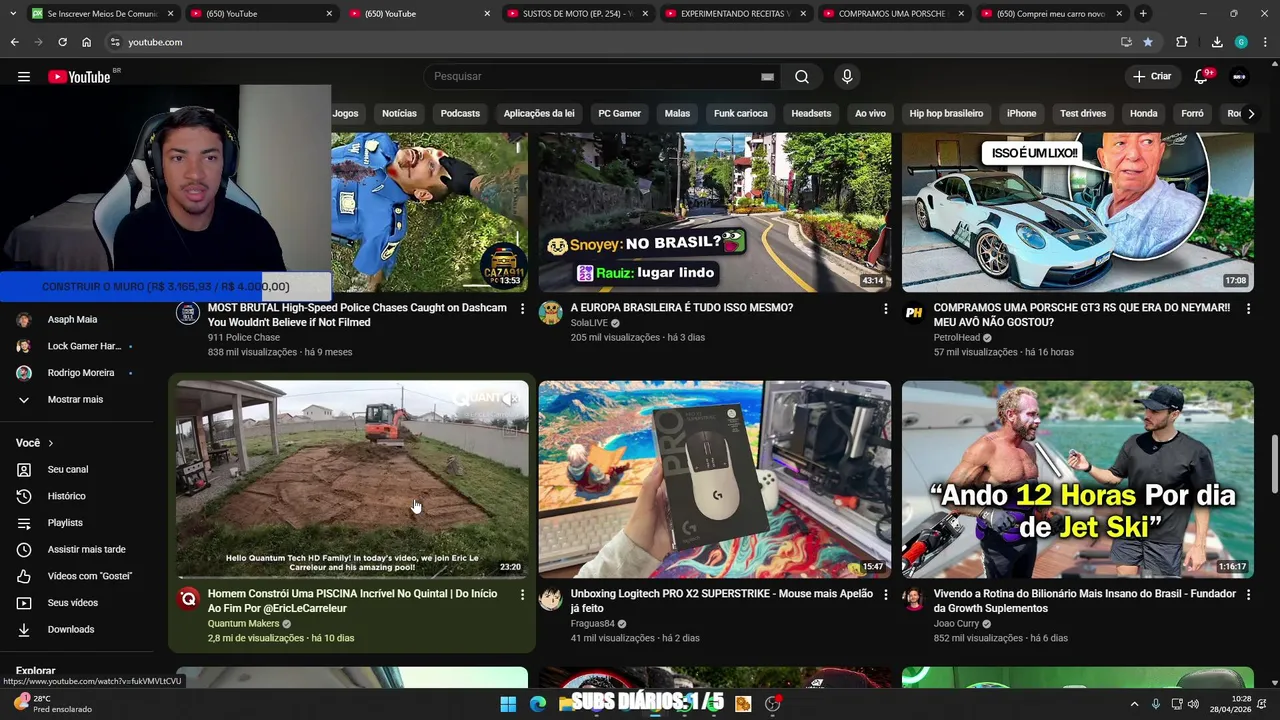
Task: Open the browser extensions icon
Action: click(1182, 42)
